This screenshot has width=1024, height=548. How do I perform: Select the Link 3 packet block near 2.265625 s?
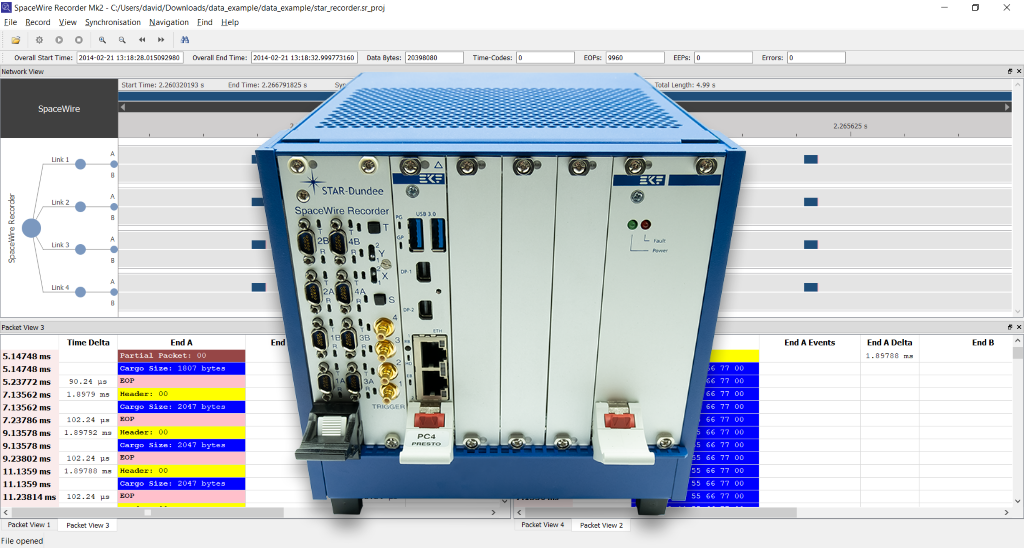click(x=810, y=244)
